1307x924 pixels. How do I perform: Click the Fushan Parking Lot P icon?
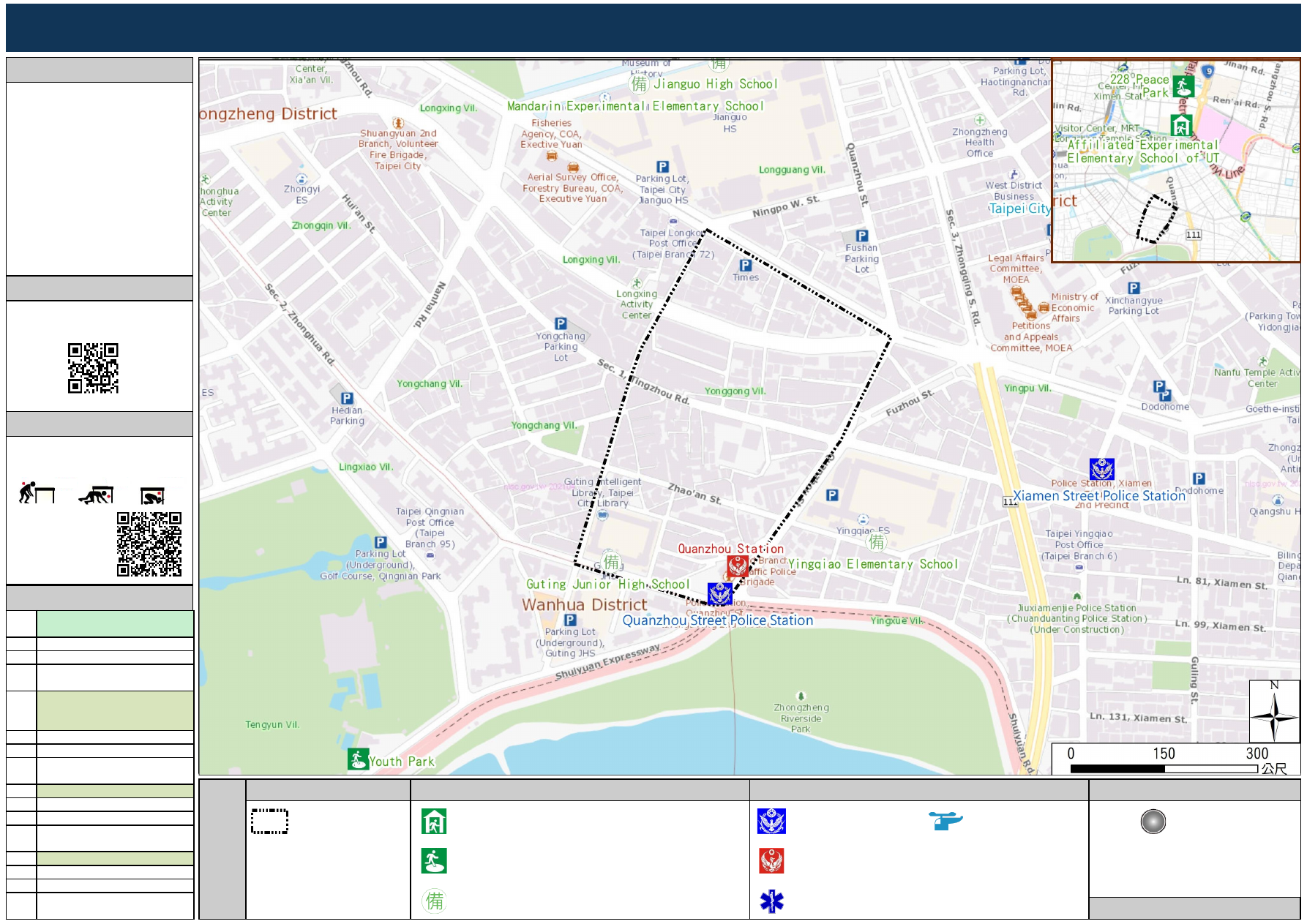(862, 236)
